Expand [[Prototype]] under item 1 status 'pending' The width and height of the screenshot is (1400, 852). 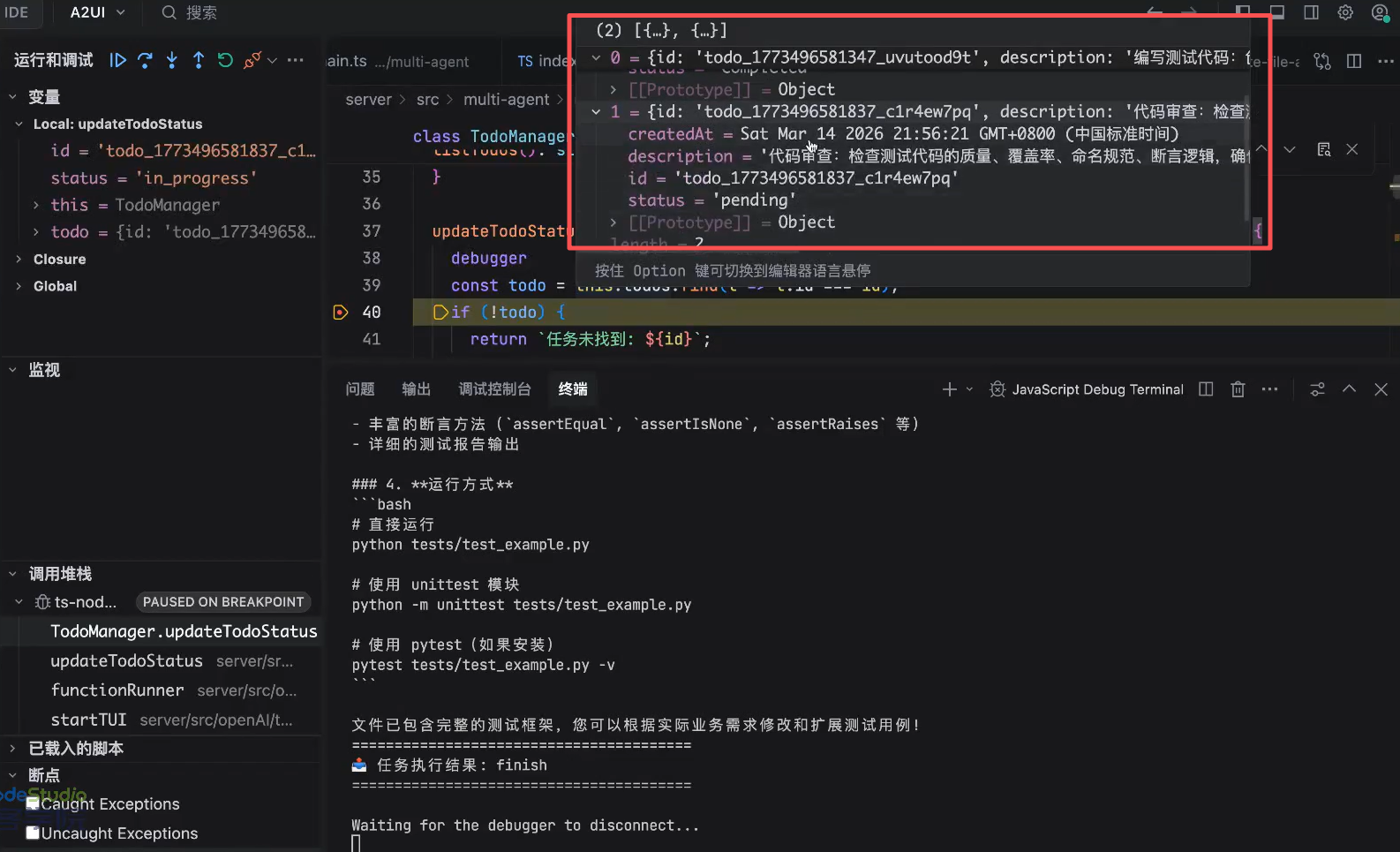click(613, 222)
